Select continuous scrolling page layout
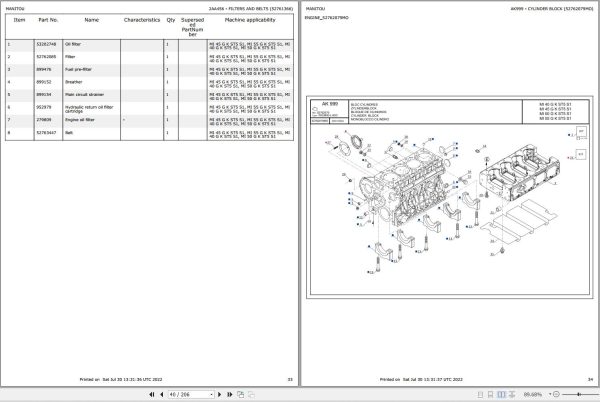This screenshot has width=600, height=402. coord(490,394)
